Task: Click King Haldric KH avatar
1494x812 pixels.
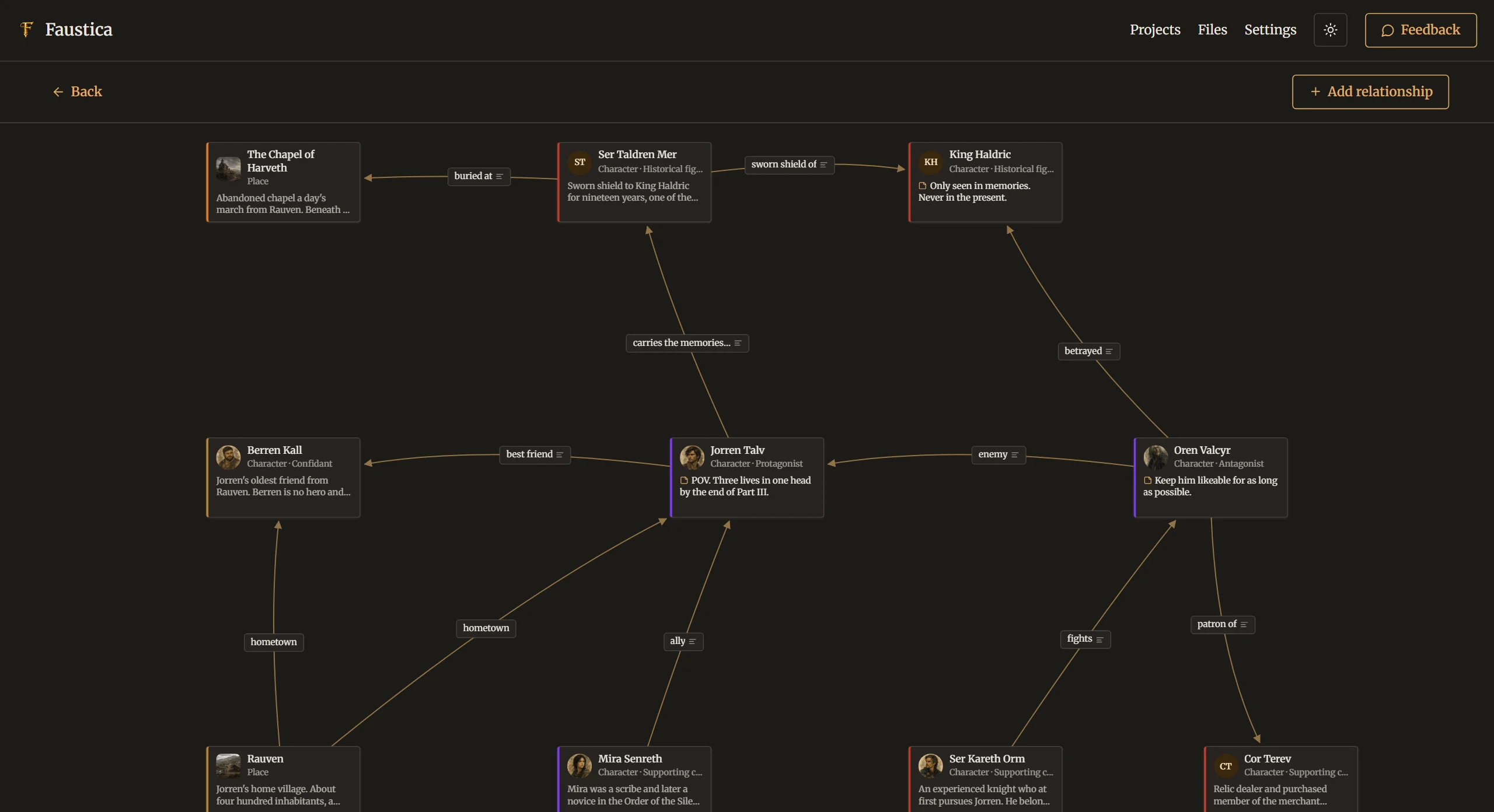Action: [931, 162]
